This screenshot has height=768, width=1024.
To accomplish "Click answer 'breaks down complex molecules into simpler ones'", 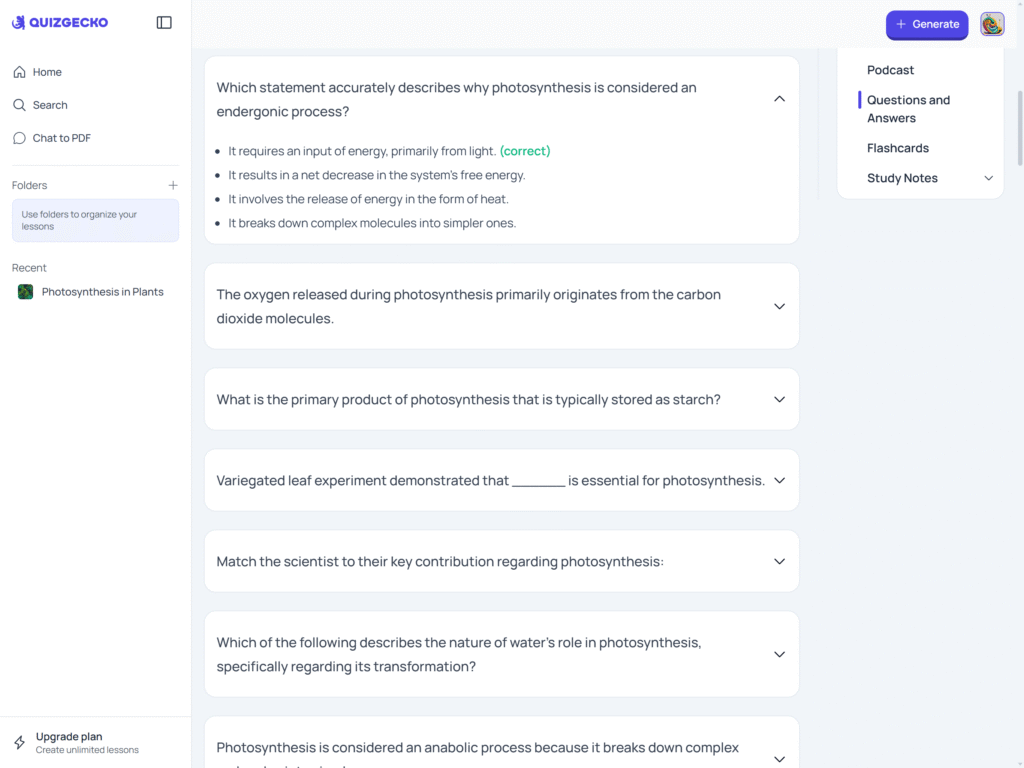I will tap(372, 223).
